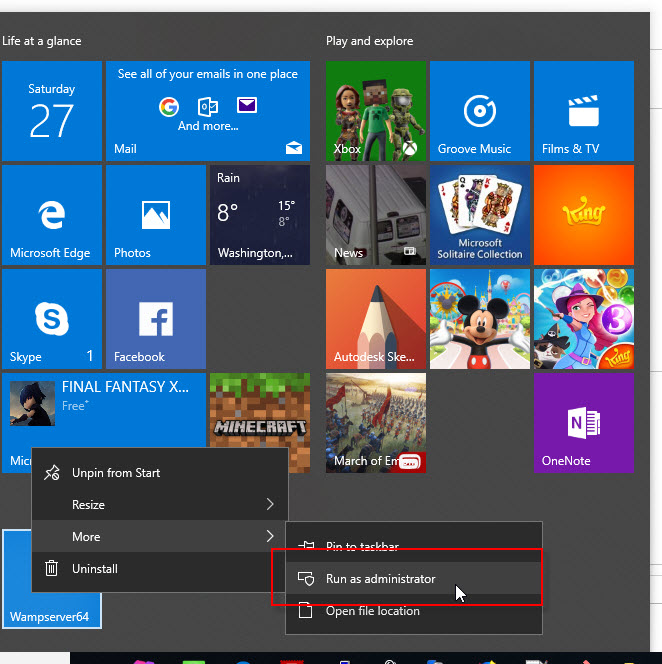Screen dimensions: 662x664
Task: Click Pin to taskbar option
Action: (x=362, y=547)
